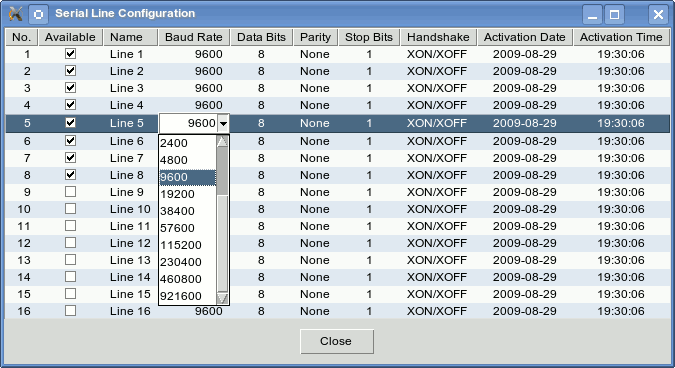
Task: Click Line 14 Stop Bits cell
Action: point(369,277)
